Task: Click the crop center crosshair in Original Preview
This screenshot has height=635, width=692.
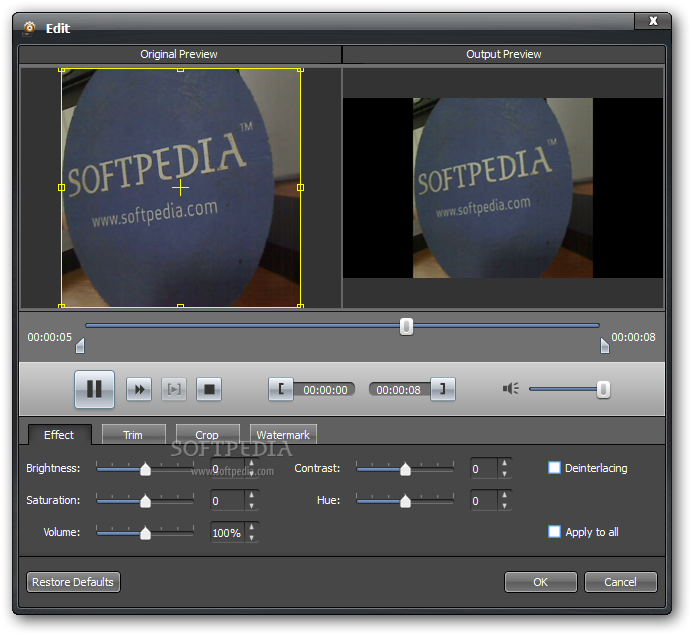Action: coord(181,188)
